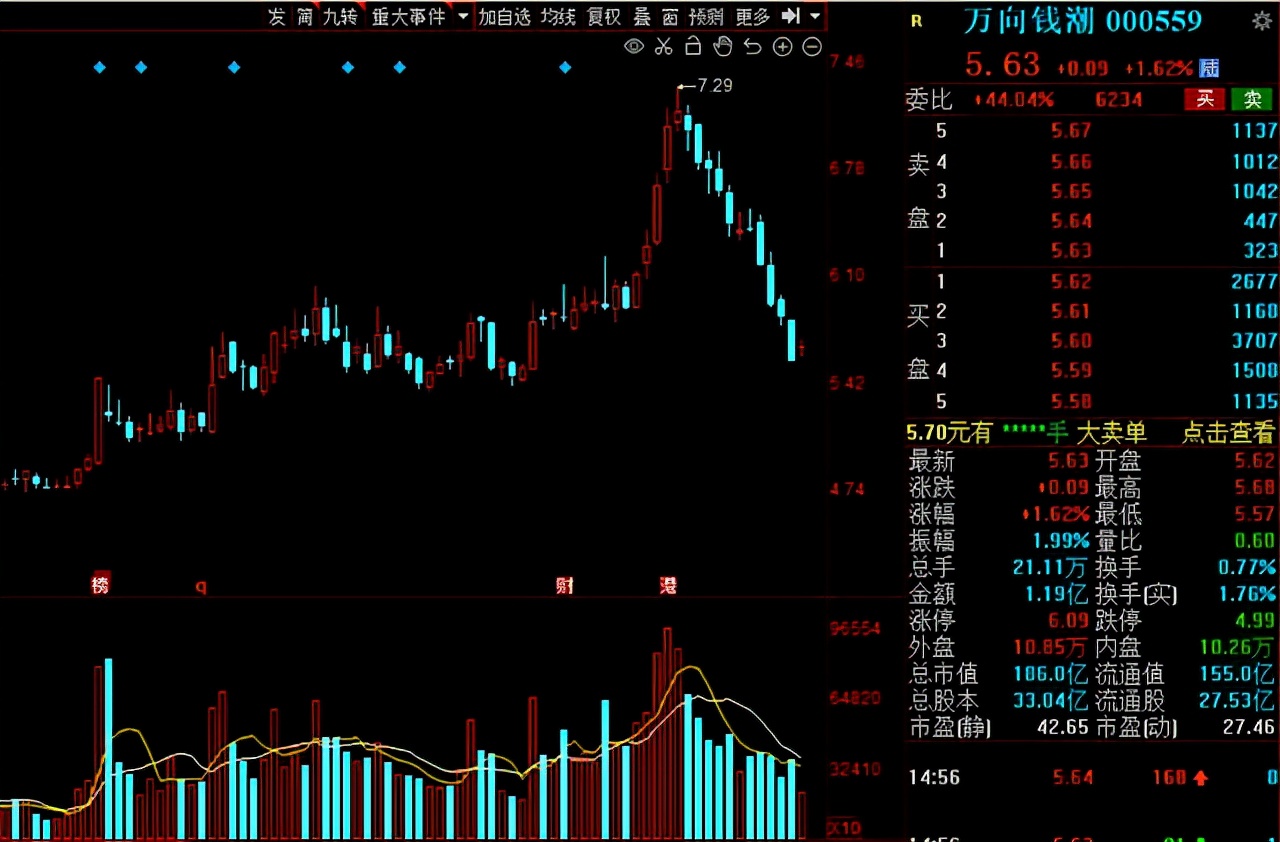Screen dimensions: 1280x842
Task: Toggle 均线 moving average lines
Action: pos(559,16)
